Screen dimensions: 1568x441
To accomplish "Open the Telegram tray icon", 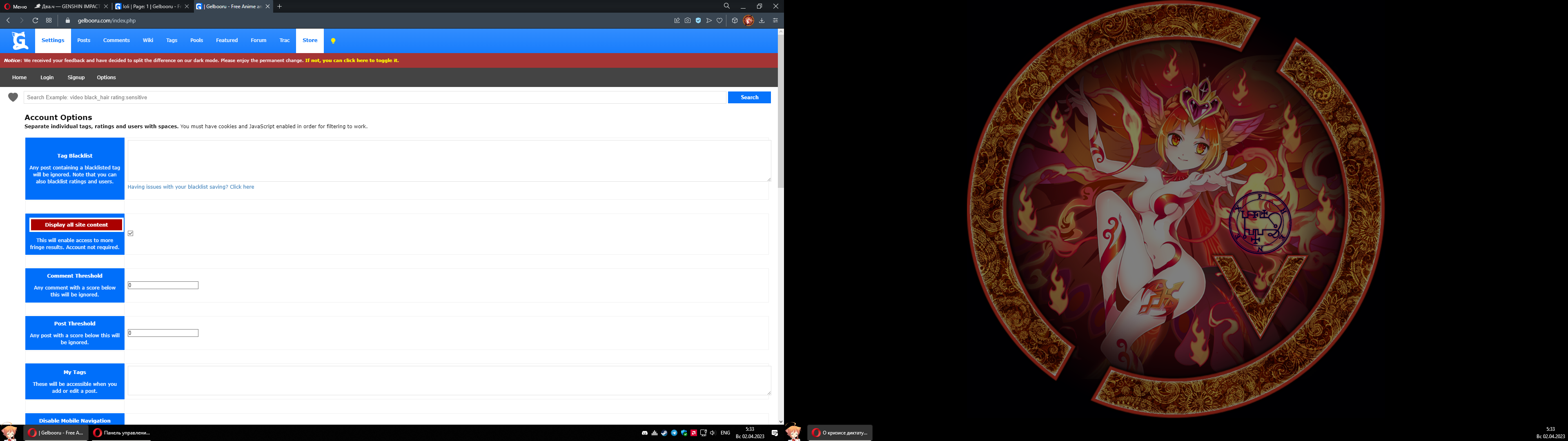I will click(x=674, y=433).
